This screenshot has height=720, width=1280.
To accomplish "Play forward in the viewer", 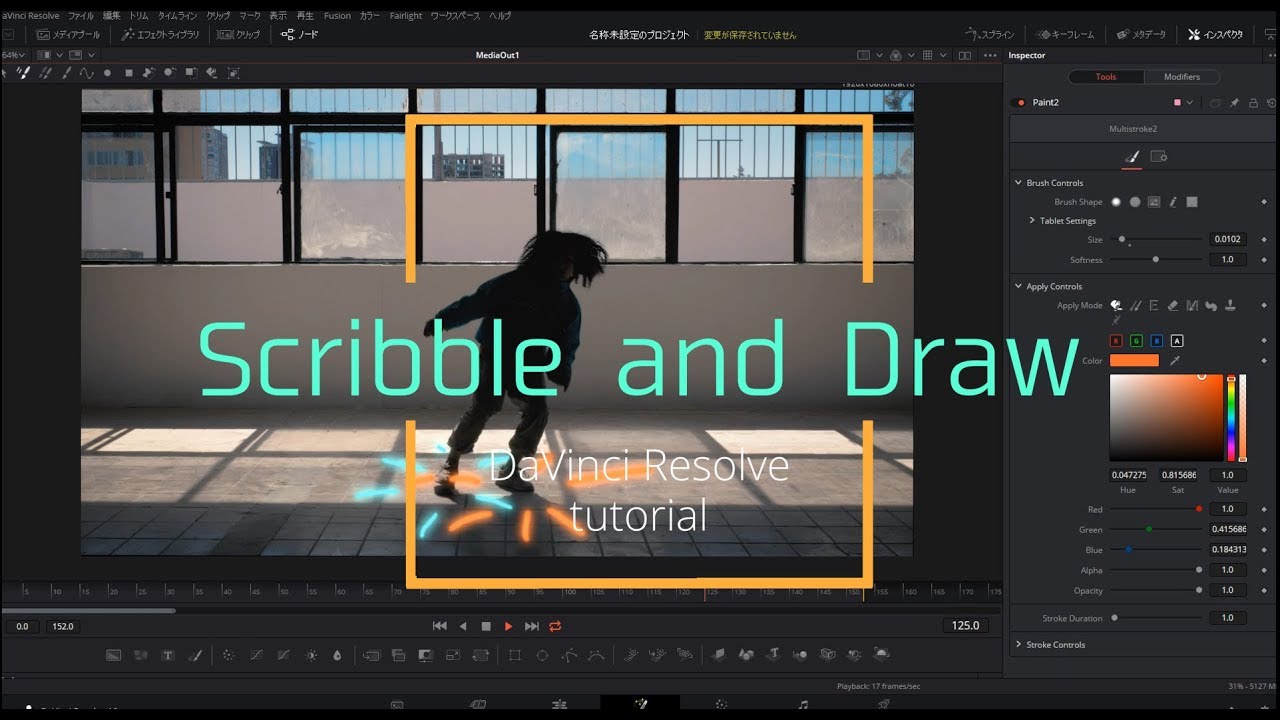I will click(x=508, y=626).
